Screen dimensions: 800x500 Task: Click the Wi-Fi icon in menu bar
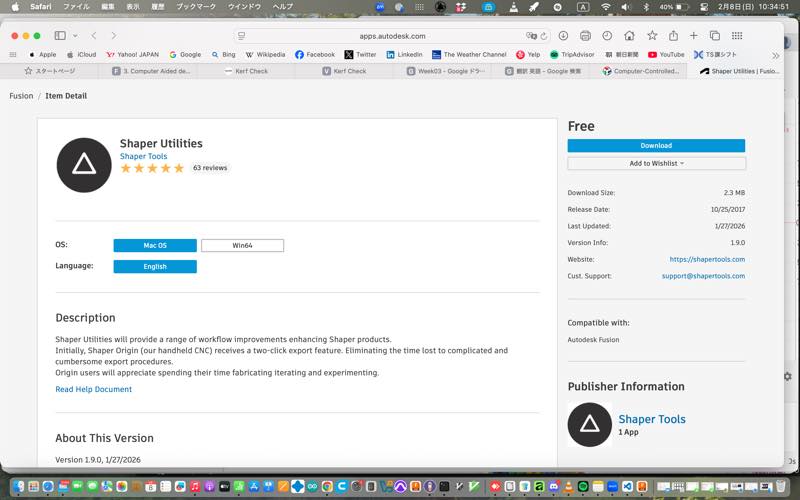[x=606, y=7]
